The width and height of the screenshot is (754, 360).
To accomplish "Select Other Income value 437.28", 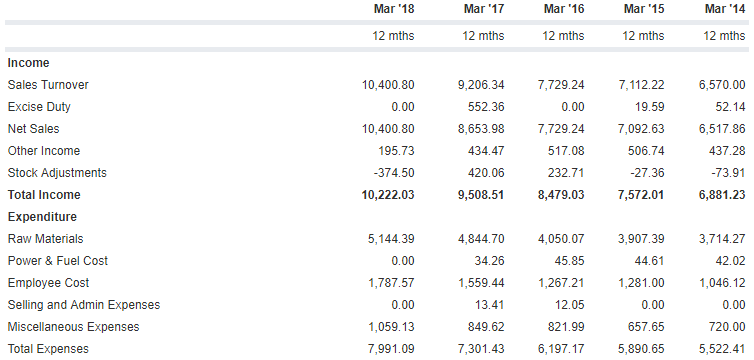I will tap(728, 151).
